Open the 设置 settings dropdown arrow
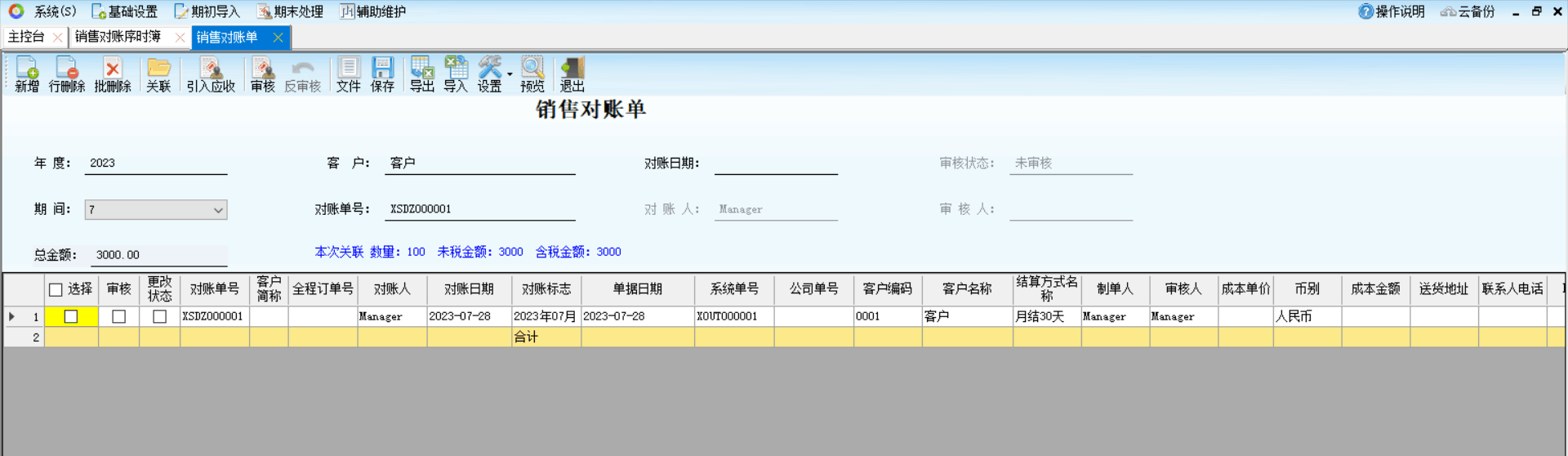This screenshot has height=456, width=1568. [x=510, y=74]
